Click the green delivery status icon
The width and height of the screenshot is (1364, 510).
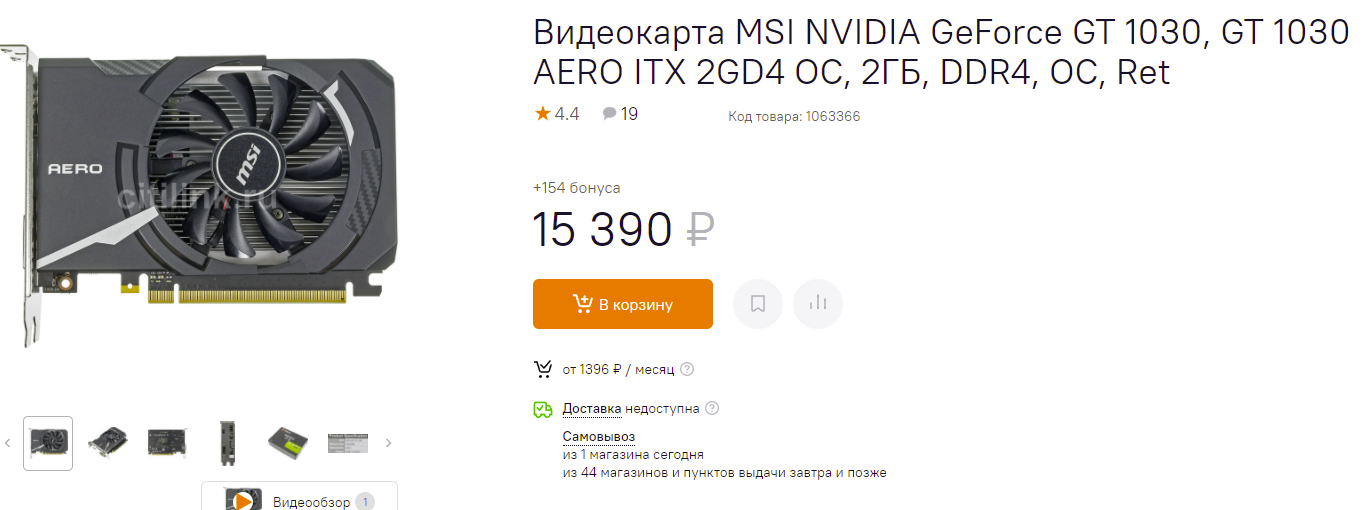pos(543,409)
